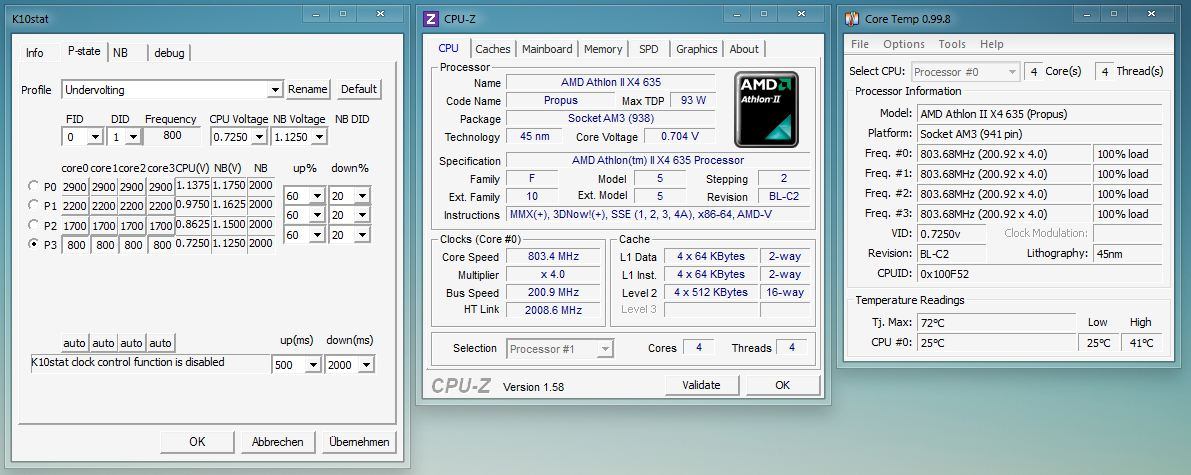Click the Abbrechen button
Image resolution: width=1191 pixels, height=475 pixels.
click(277, 442)
